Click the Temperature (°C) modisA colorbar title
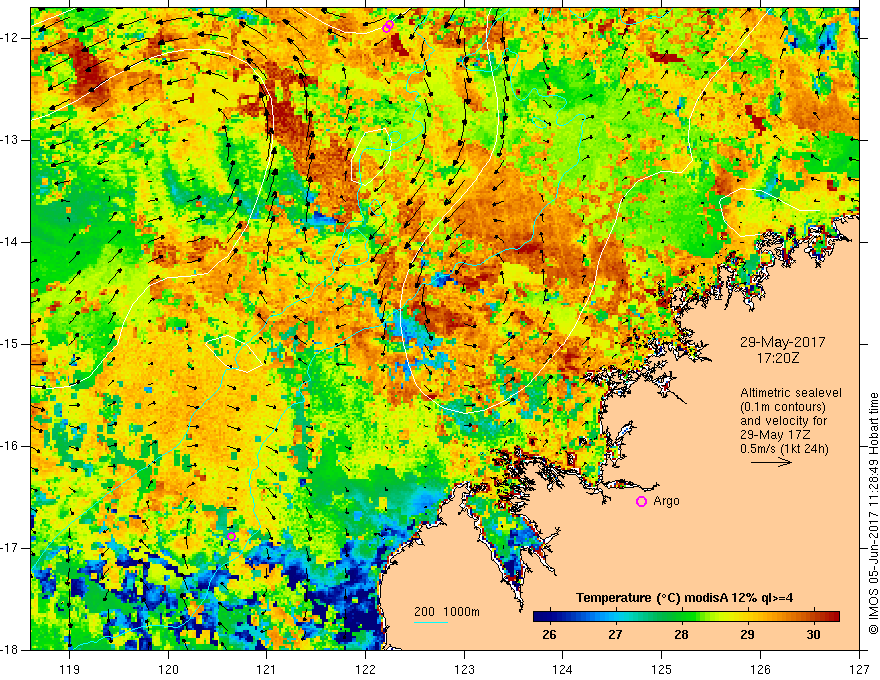Viewport: 880px width, 680px height. (685, 598)
